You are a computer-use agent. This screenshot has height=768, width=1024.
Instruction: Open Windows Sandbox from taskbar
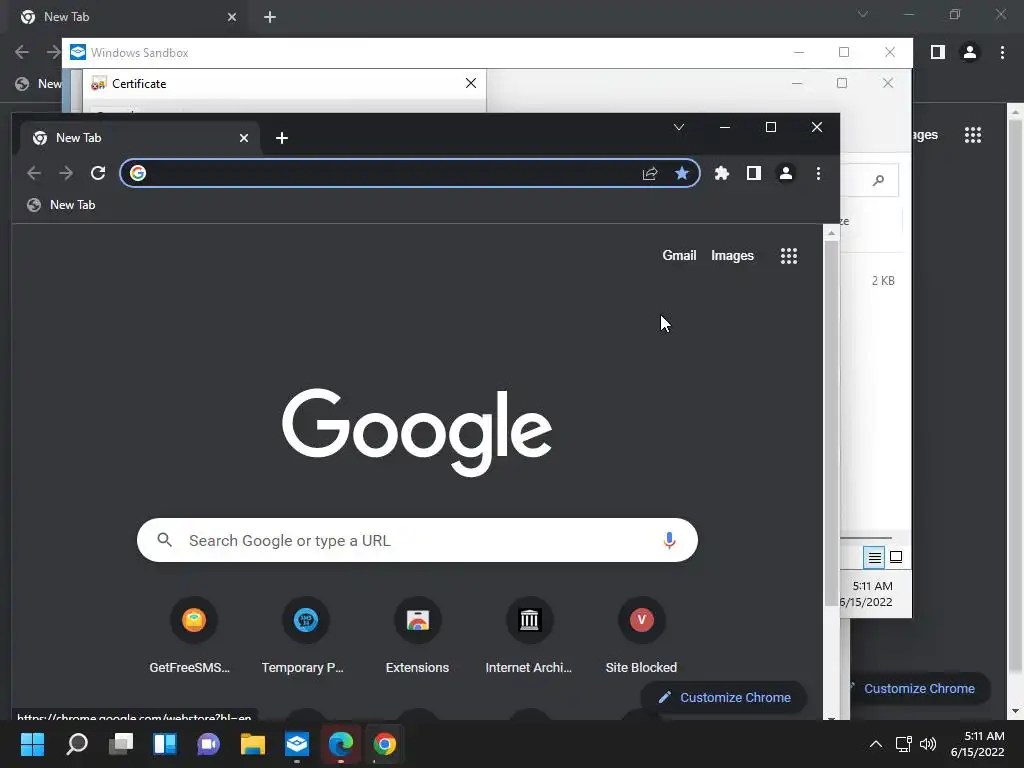(x=297, y=744)
